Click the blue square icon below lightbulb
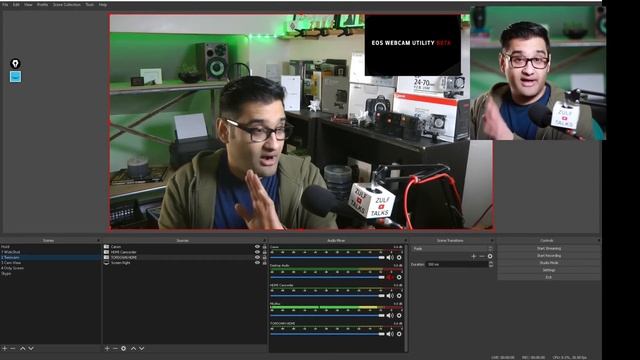Image resolution: width=640 pixels, height=360 pixels. [16, 77]
